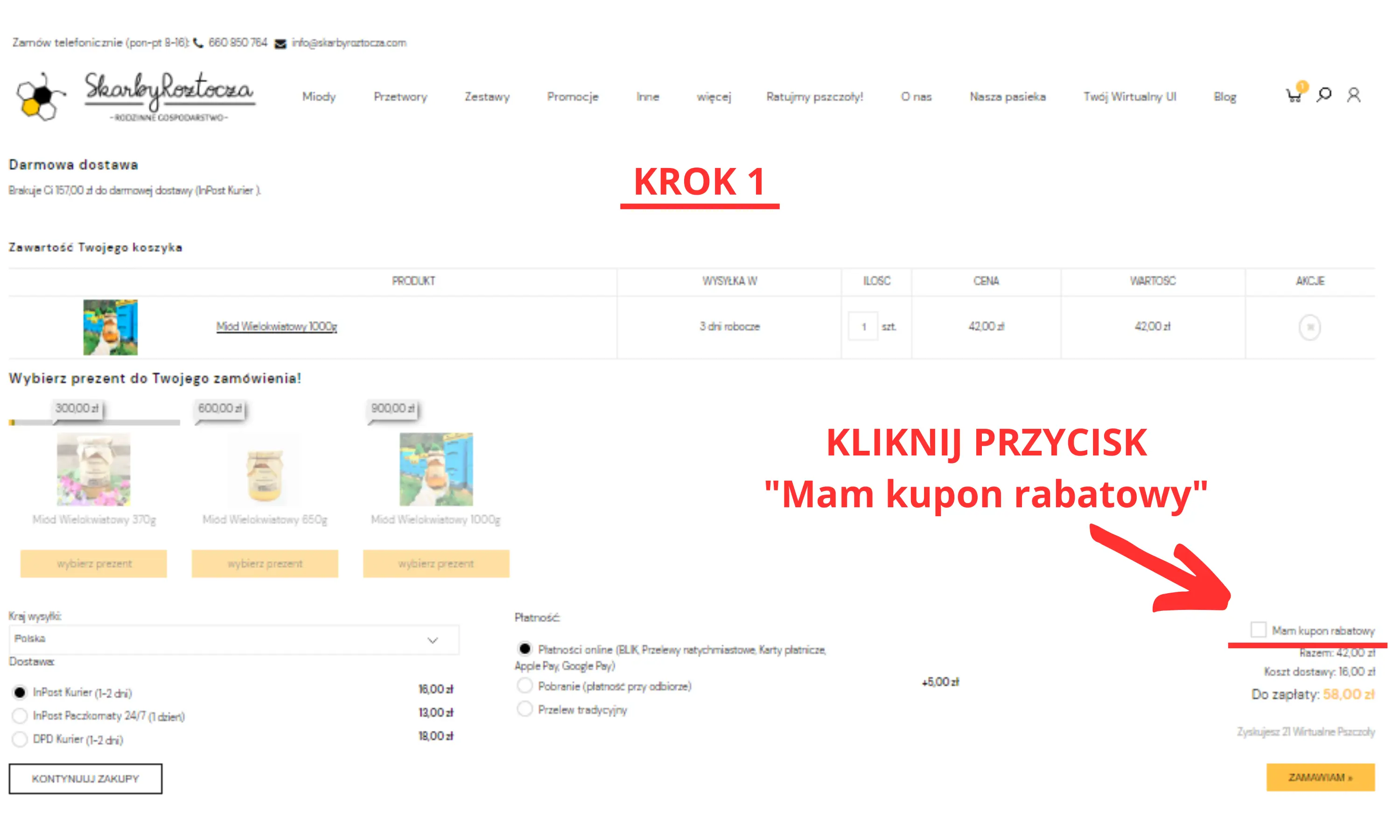1400x840 pixels.
Task: Click the phone icon in top bar
Action: tap(199, 43)
